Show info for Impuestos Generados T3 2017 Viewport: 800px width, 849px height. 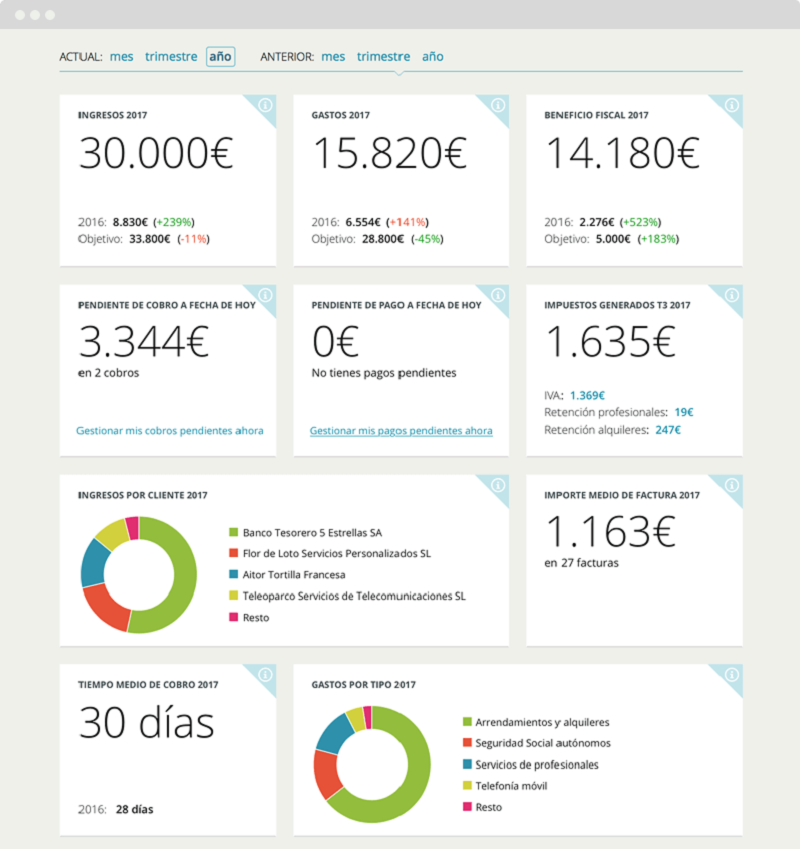point(731,295)
